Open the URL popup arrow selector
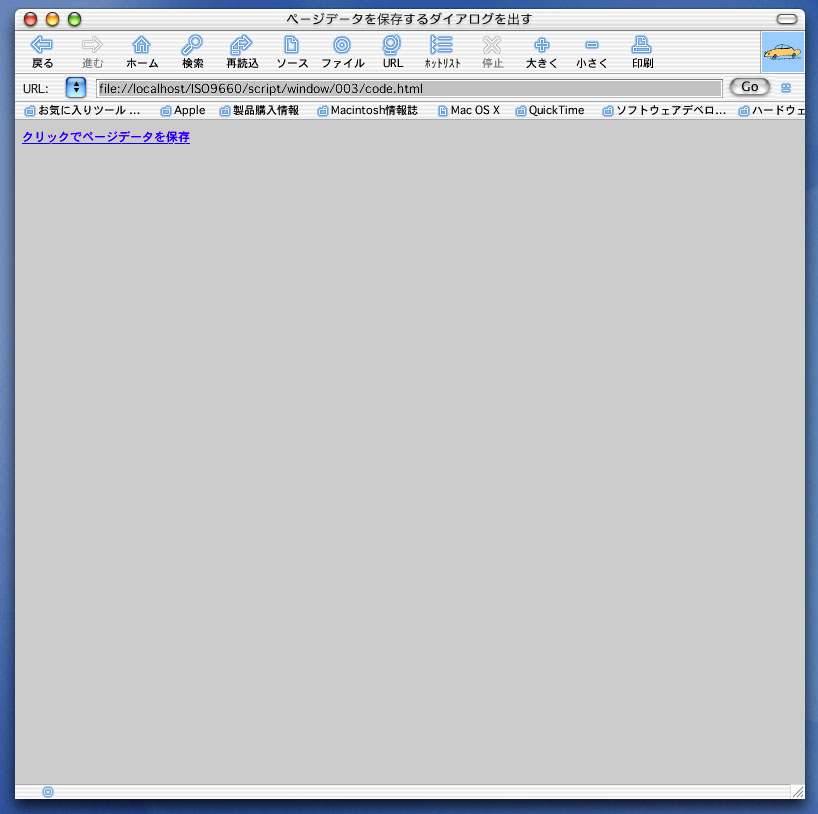Viewport: 818px width, 814px height. (x=76, y=88)
